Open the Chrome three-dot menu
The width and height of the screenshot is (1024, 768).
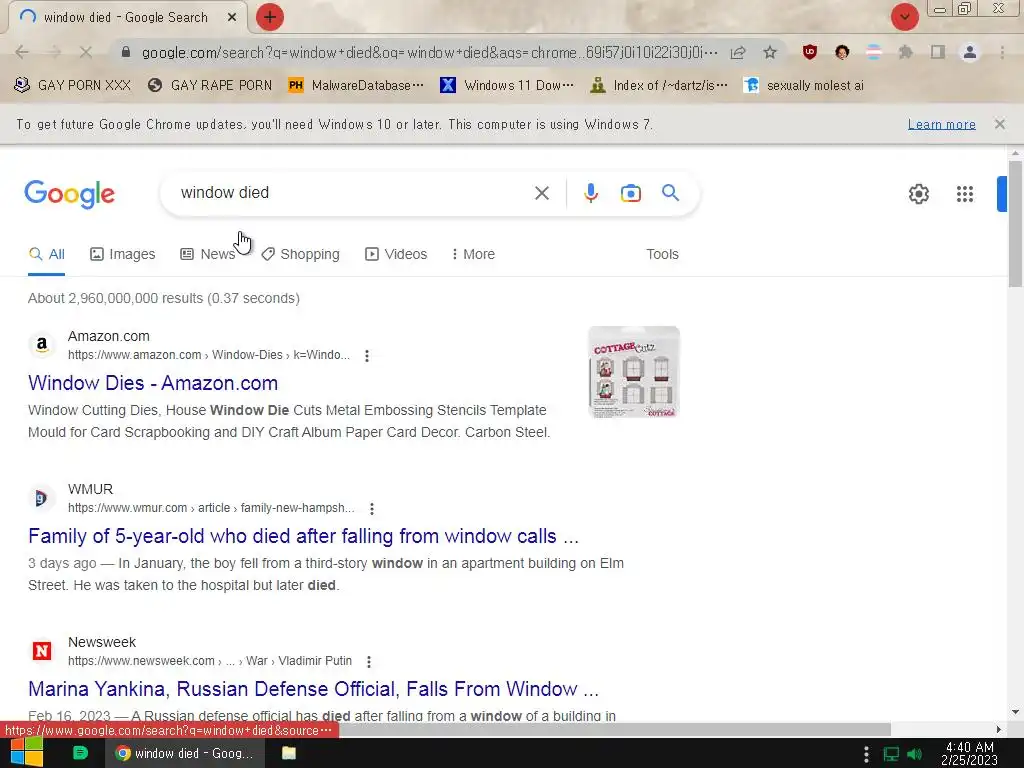[x=1002, y=52]
